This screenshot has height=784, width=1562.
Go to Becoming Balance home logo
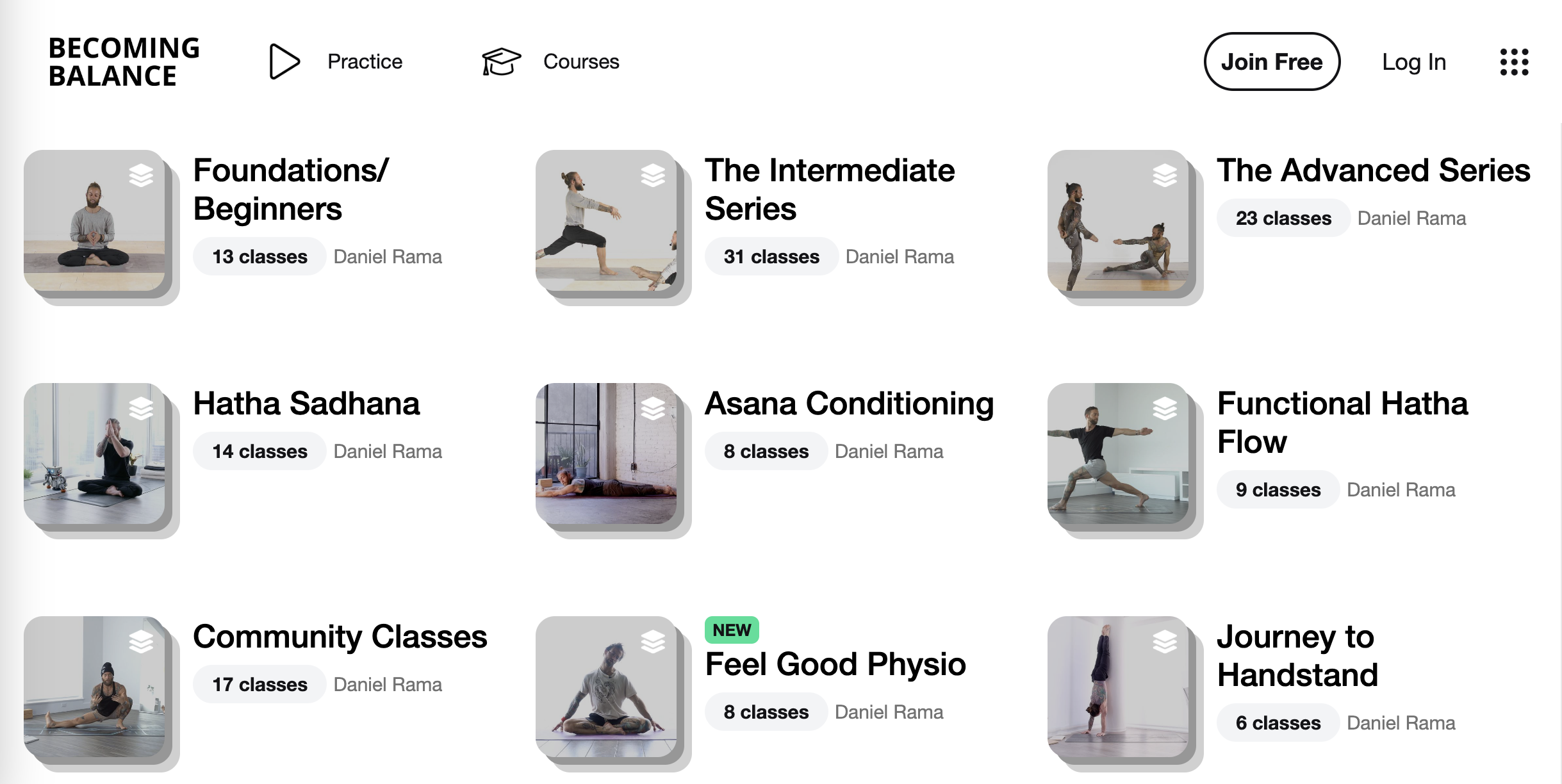click(x=124, y=62)
